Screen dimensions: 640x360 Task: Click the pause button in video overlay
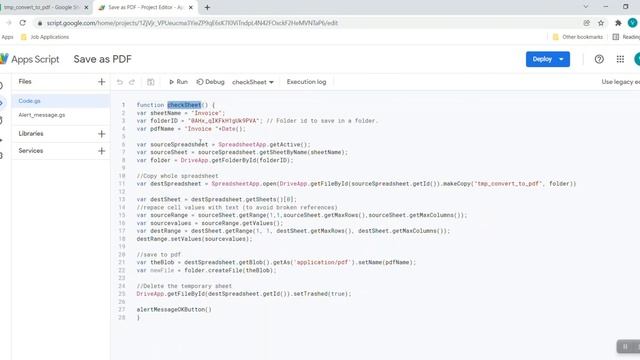[625, 347]
